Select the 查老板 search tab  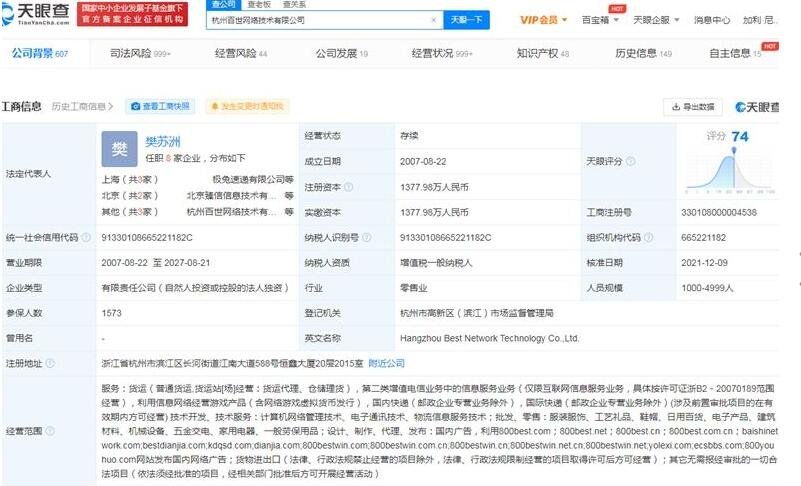[x=259, y=4]
